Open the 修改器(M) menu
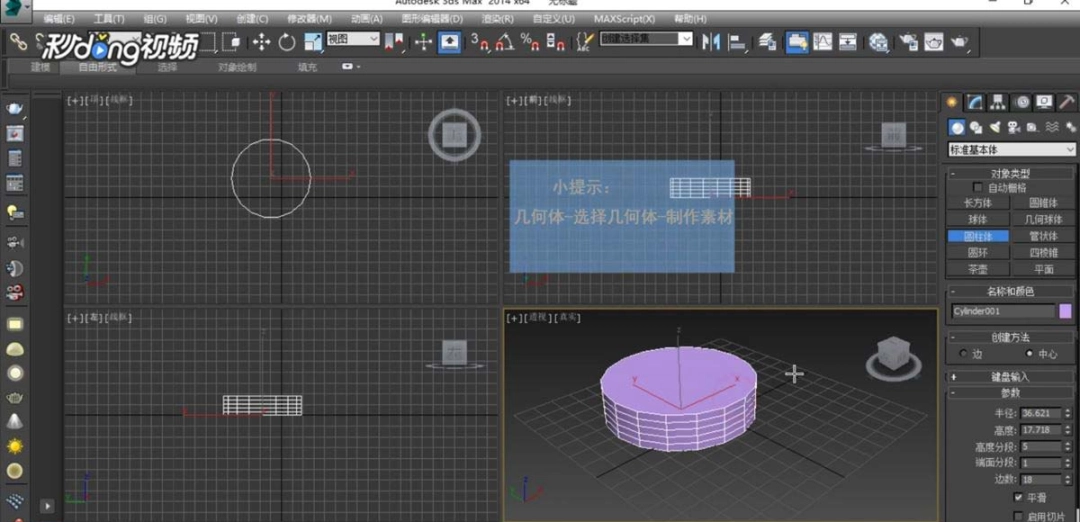Screen dimensions: 1080x522 pyautogui.click(x=309, y=19)
